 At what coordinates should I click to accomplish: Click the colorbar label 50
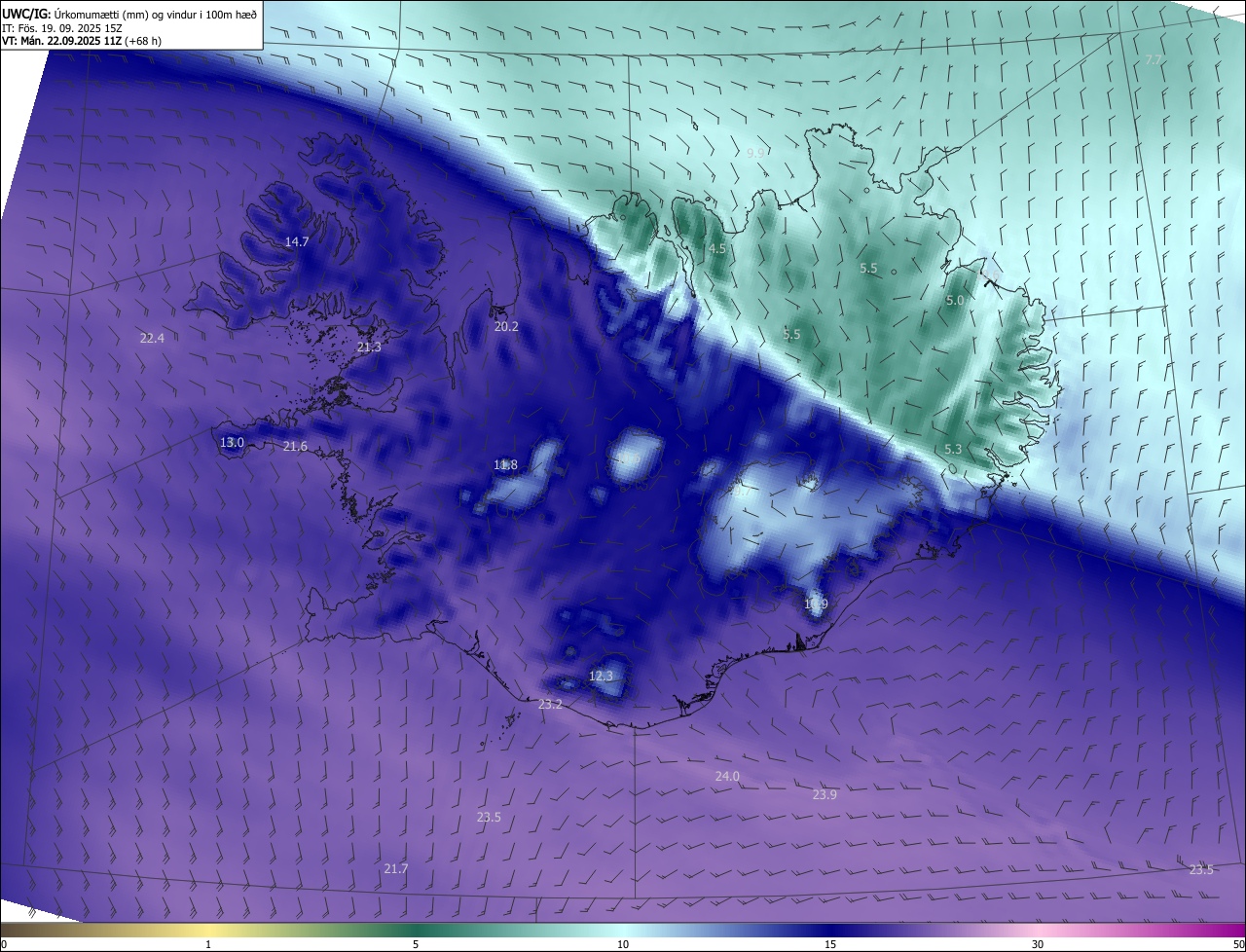coord(1238,944)
